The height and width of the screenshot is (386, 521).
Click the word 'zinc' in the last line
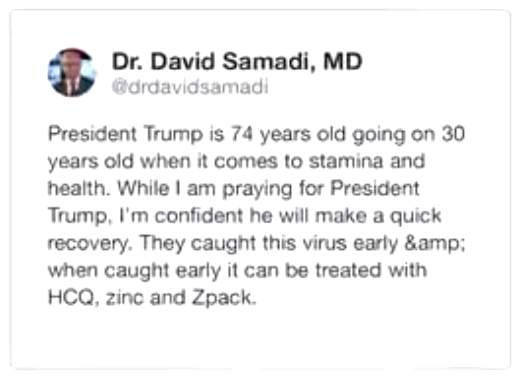pyautogui.click(x=124, y=297)
